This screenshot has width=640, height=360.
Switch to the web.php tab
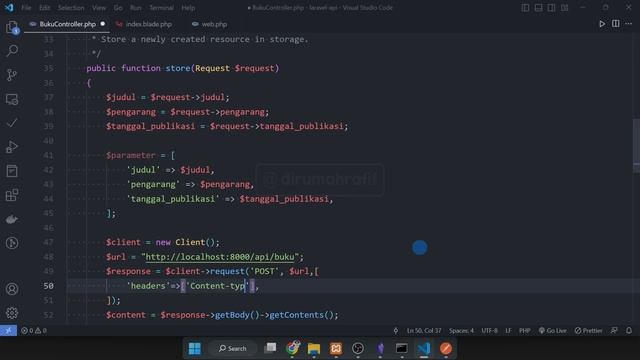point(210,24)
